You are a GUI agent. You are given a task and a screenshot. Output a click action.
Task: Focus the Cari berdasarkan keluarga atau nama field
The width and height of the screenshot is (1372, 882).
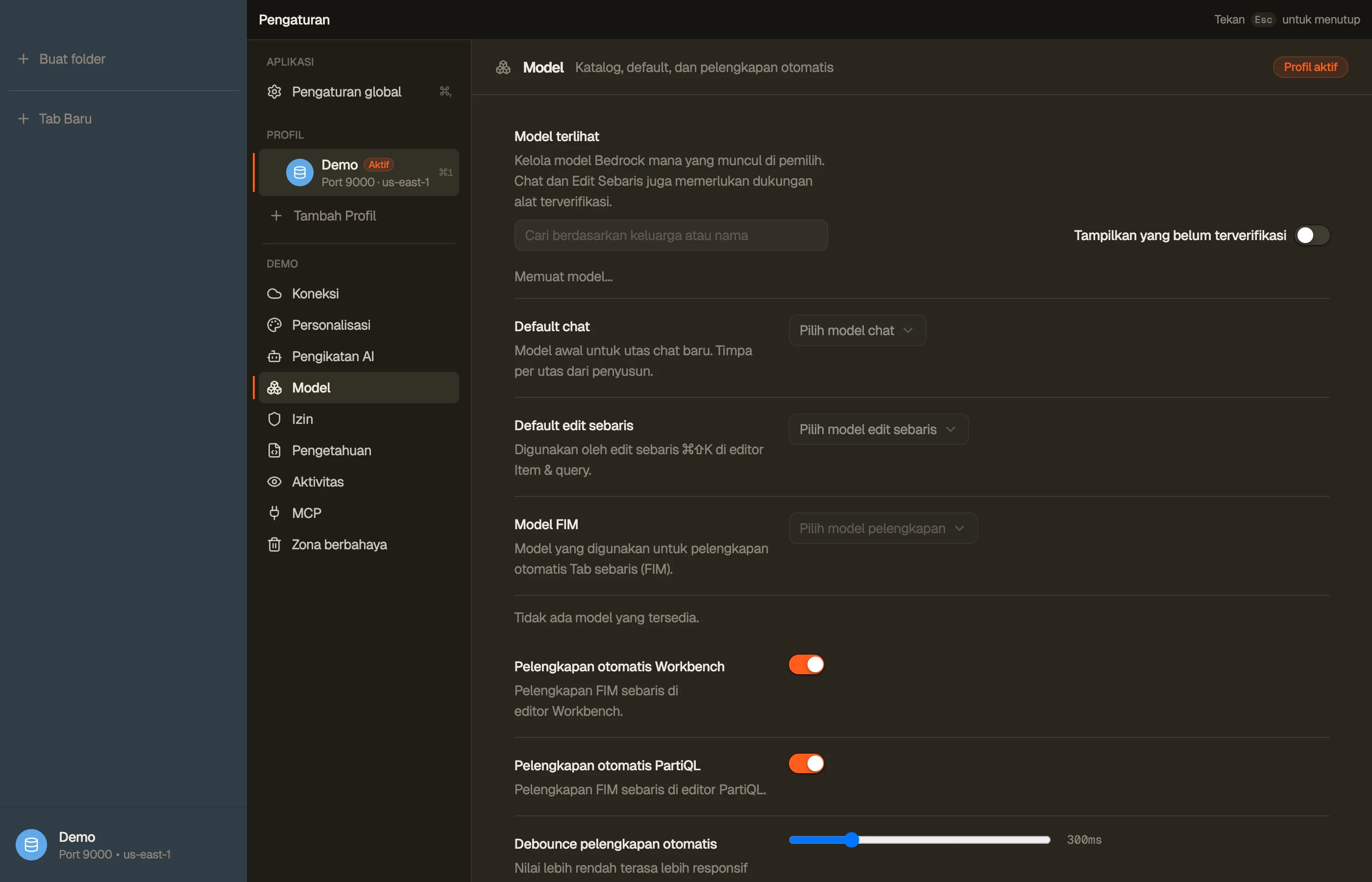(x=670, y=235)
